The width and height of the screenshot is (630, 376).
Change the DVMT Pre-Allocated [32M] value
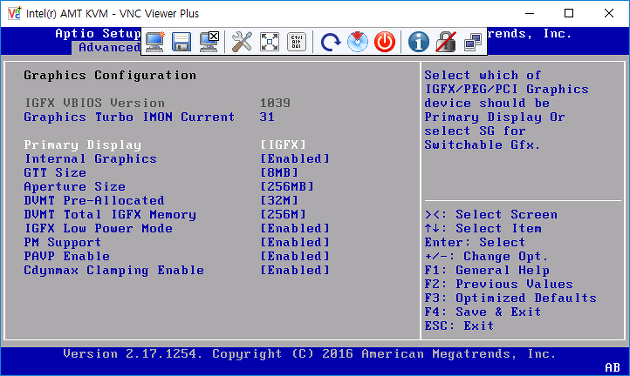coord(280,200)
